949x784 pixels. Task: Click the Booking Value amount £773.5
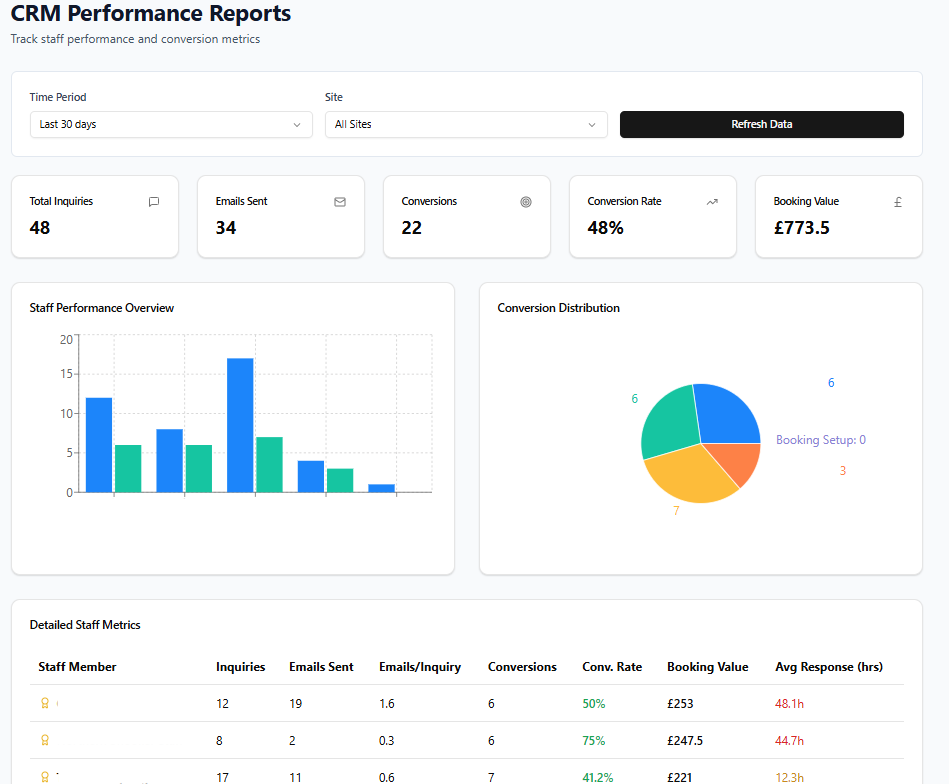pos(801,228)
